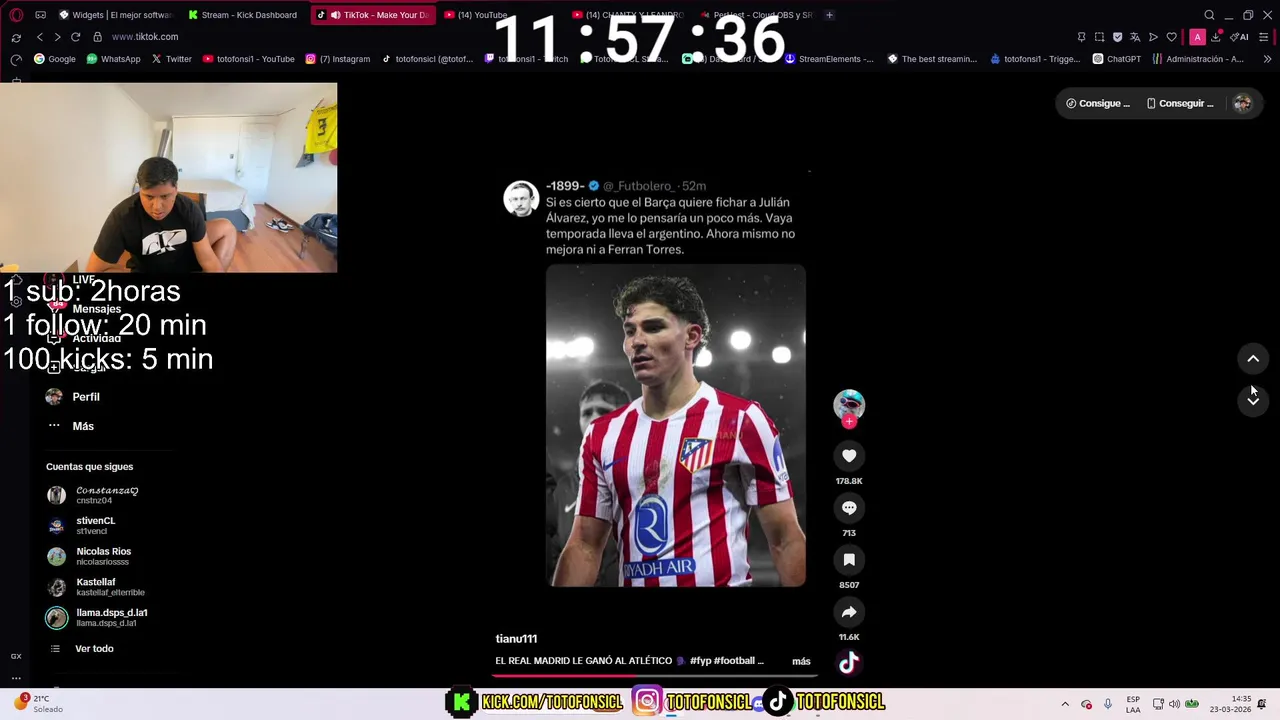Open Actividad in the TikTok sidebar

84,338
